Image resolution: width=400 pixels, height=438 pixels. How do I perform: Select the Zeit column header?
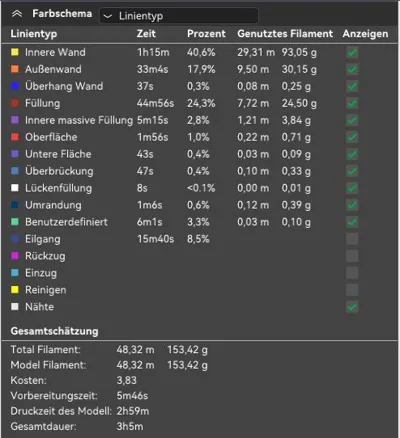click(x=146, y=34)
